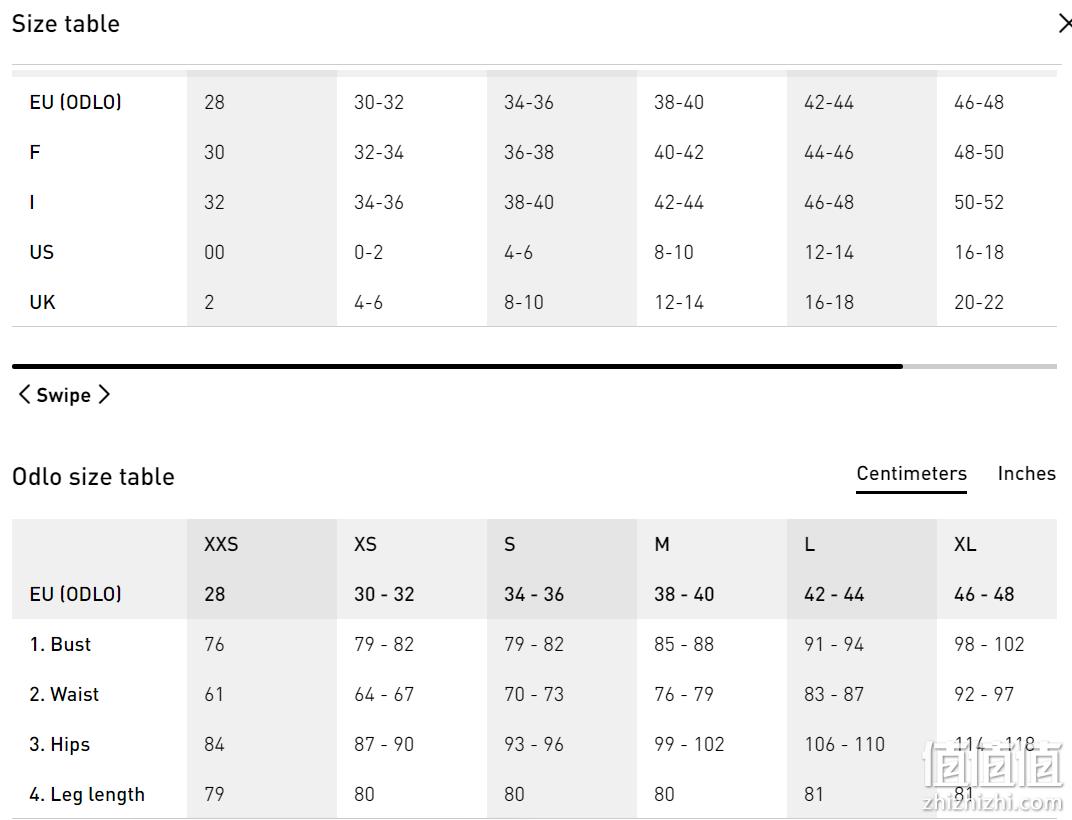Click the US row label in the top table

(42, 252)
